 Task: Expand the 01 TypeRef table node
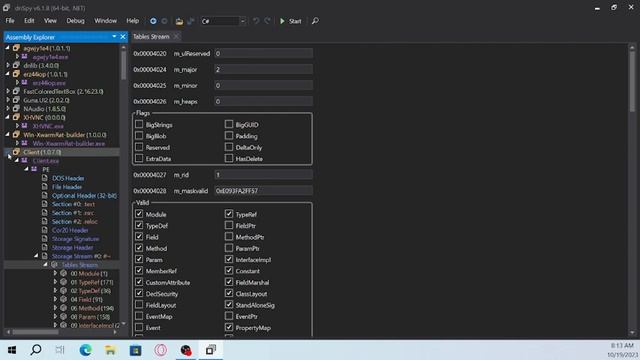tap(55, 282)
